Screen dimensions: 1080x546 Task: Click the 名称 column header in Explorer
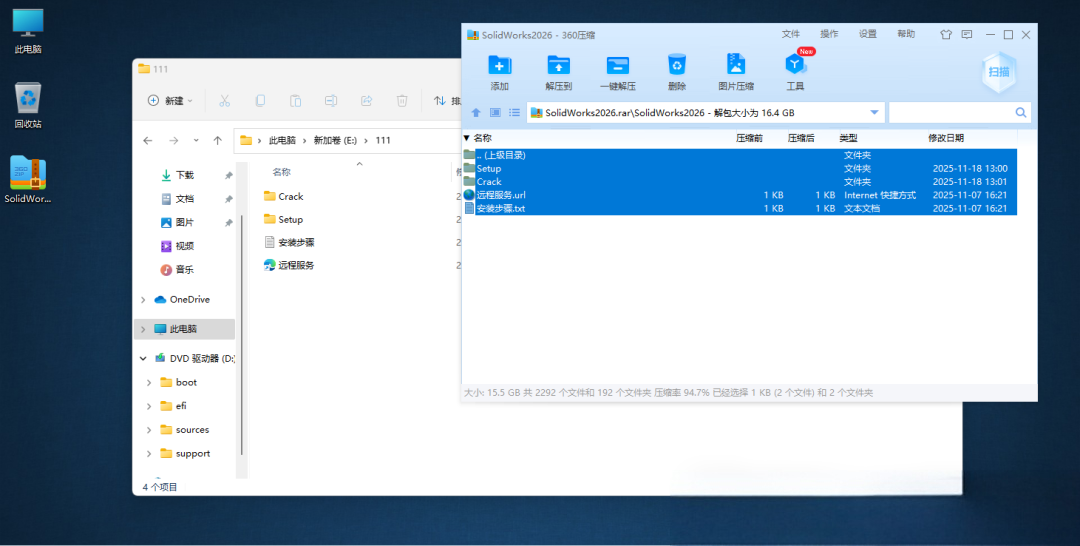tap(281, 172)
